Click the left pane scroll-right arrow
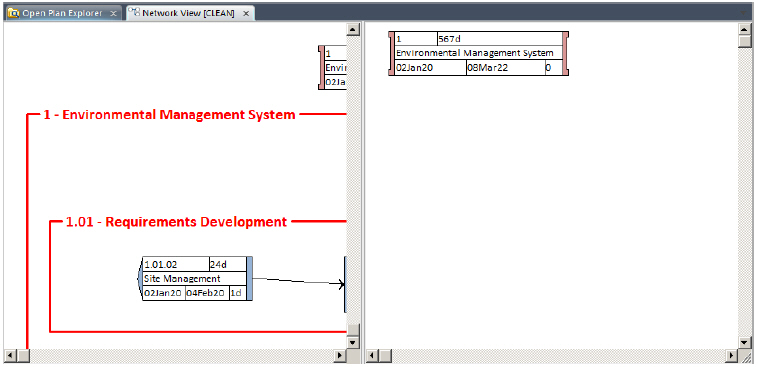The width and height of the screenshot is (758, 367). [x=341, y=356]
